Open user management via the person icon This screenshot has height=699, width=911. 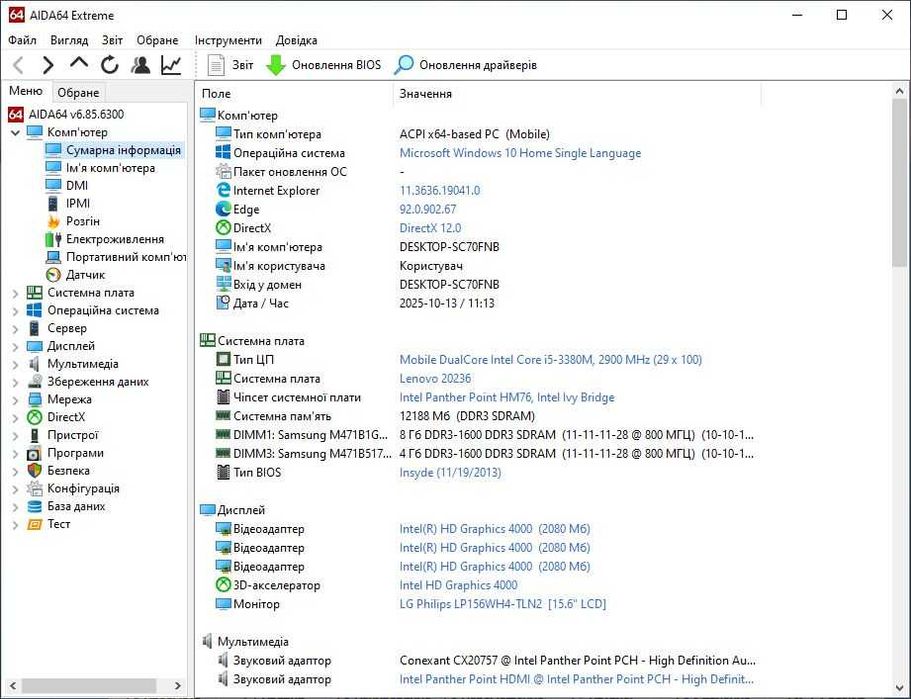click(140, 64)
